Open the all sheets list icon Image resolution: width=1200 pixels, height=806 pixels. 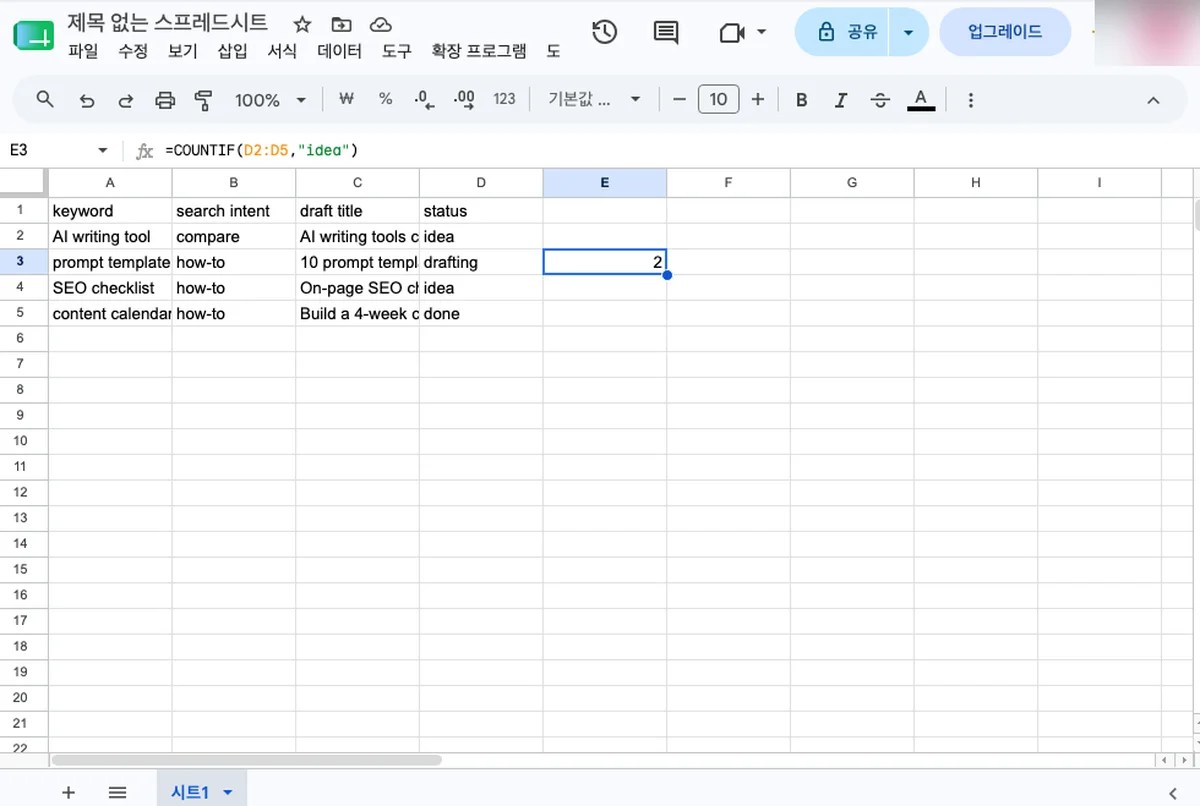pos(117,793)
